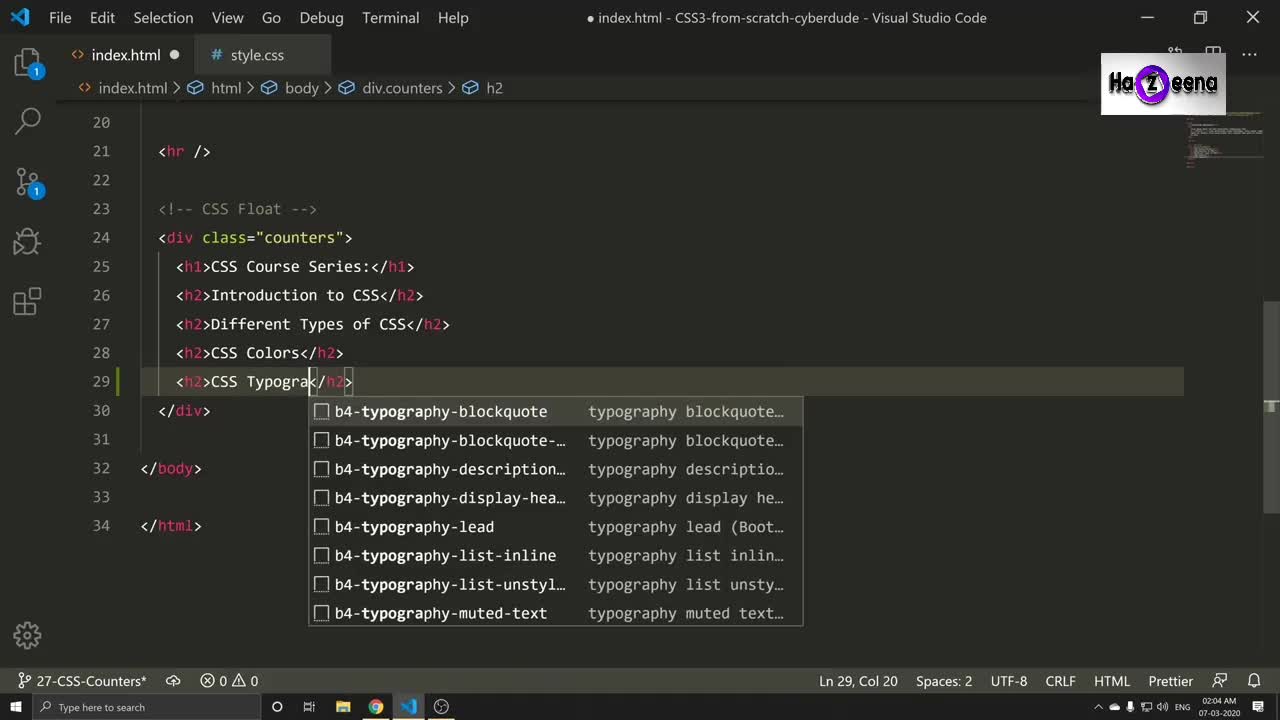Open the Debug menu

click(321, 18)
